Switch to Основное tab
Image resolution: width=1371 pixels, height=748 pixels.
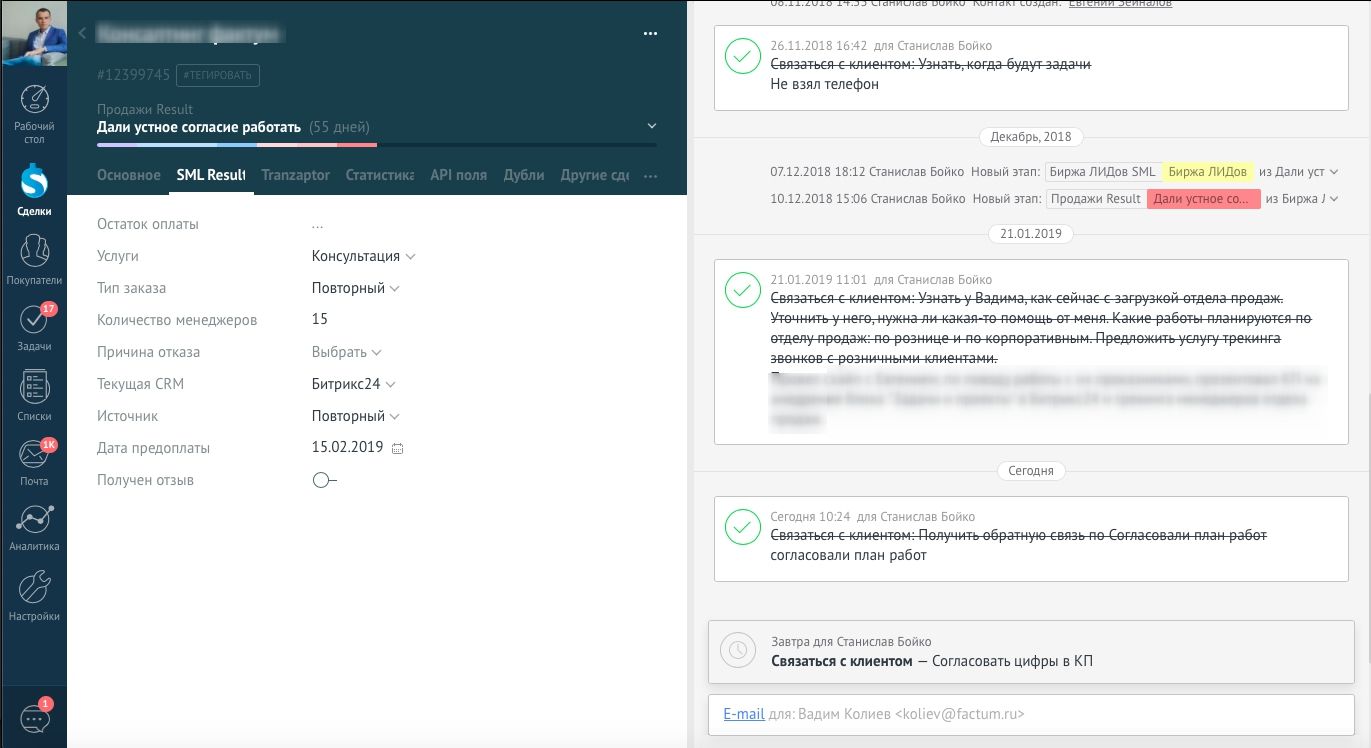129,175
